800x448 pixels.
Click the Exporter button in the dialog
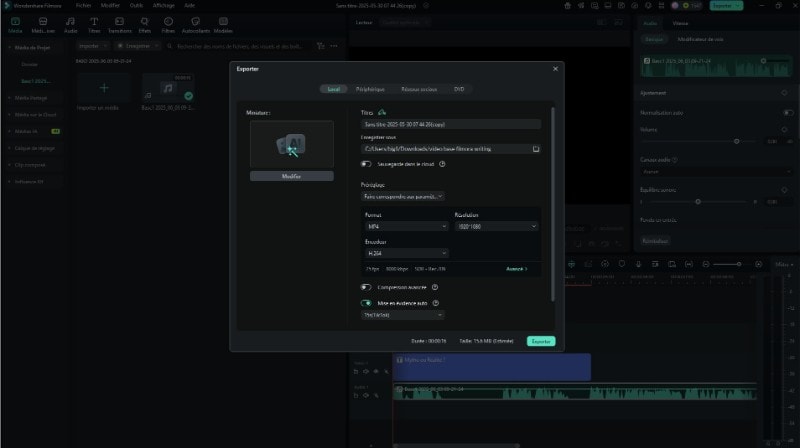[x=541, y=341]
